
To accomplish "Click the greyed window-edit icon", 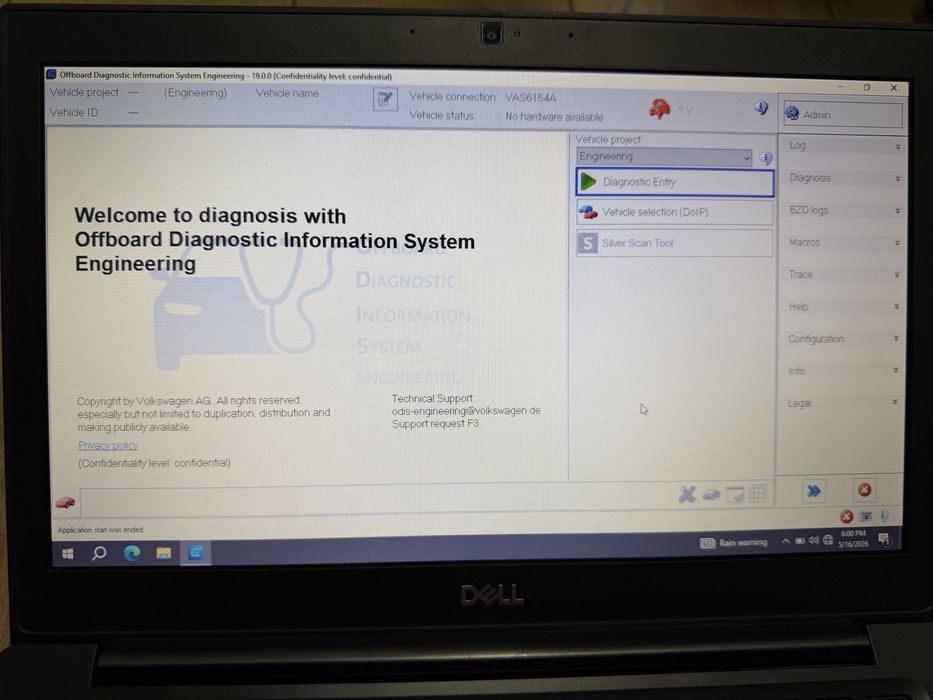I will 735,495.
